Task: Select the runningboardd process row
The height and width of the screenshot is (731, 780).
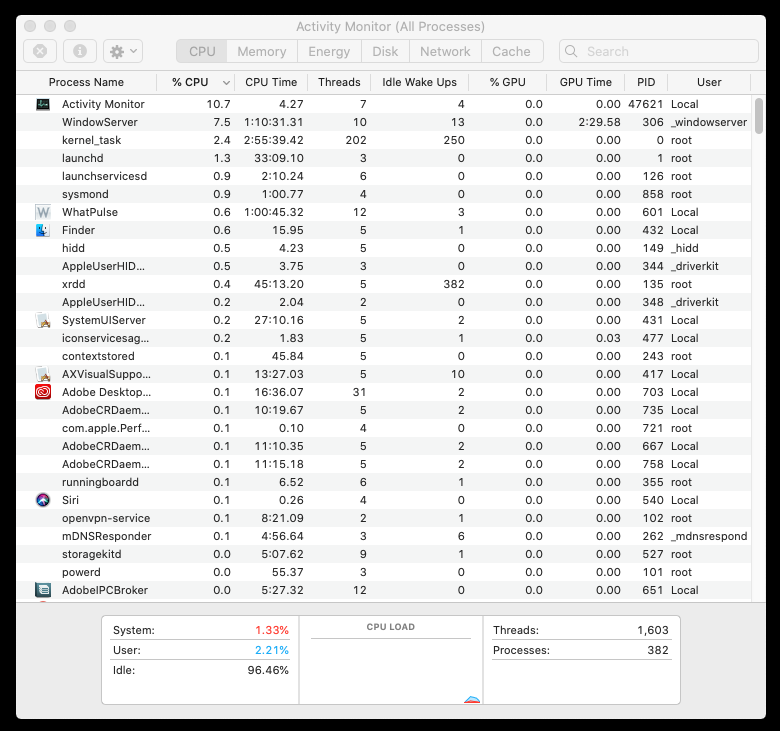Action: click(384, 482)
